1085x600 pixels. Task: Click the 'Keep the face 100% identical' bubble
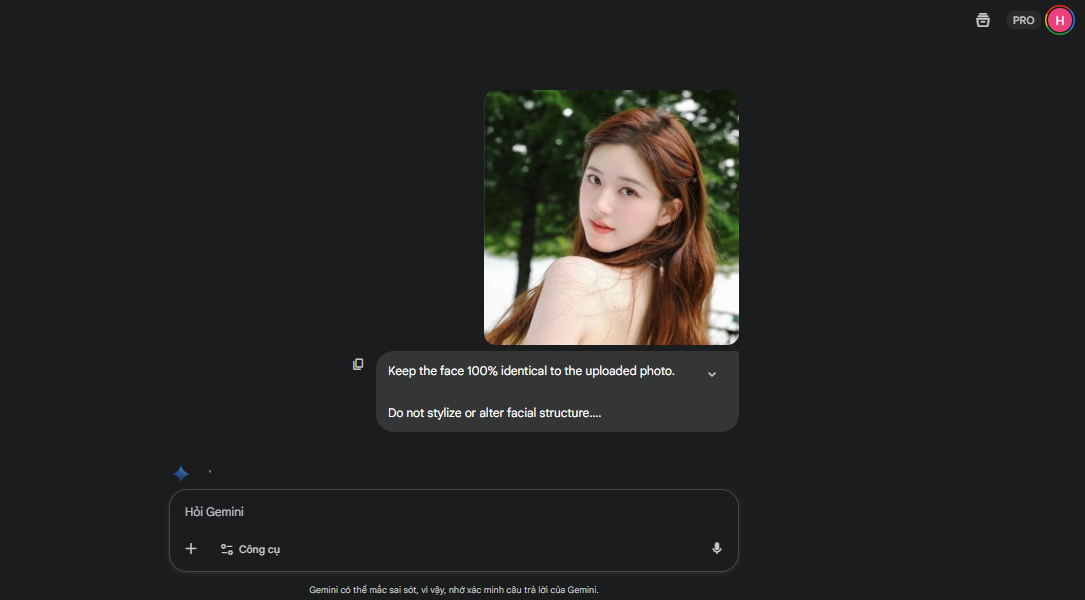tap(531, 370)
